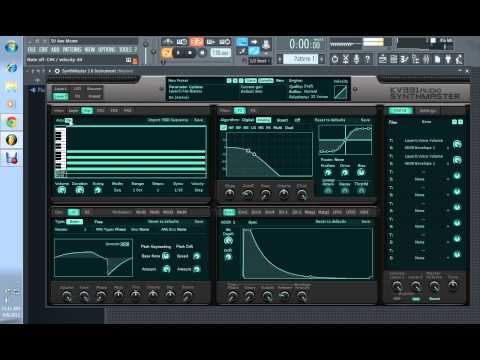Switch to the LFO1 tab

click(337, 212)
